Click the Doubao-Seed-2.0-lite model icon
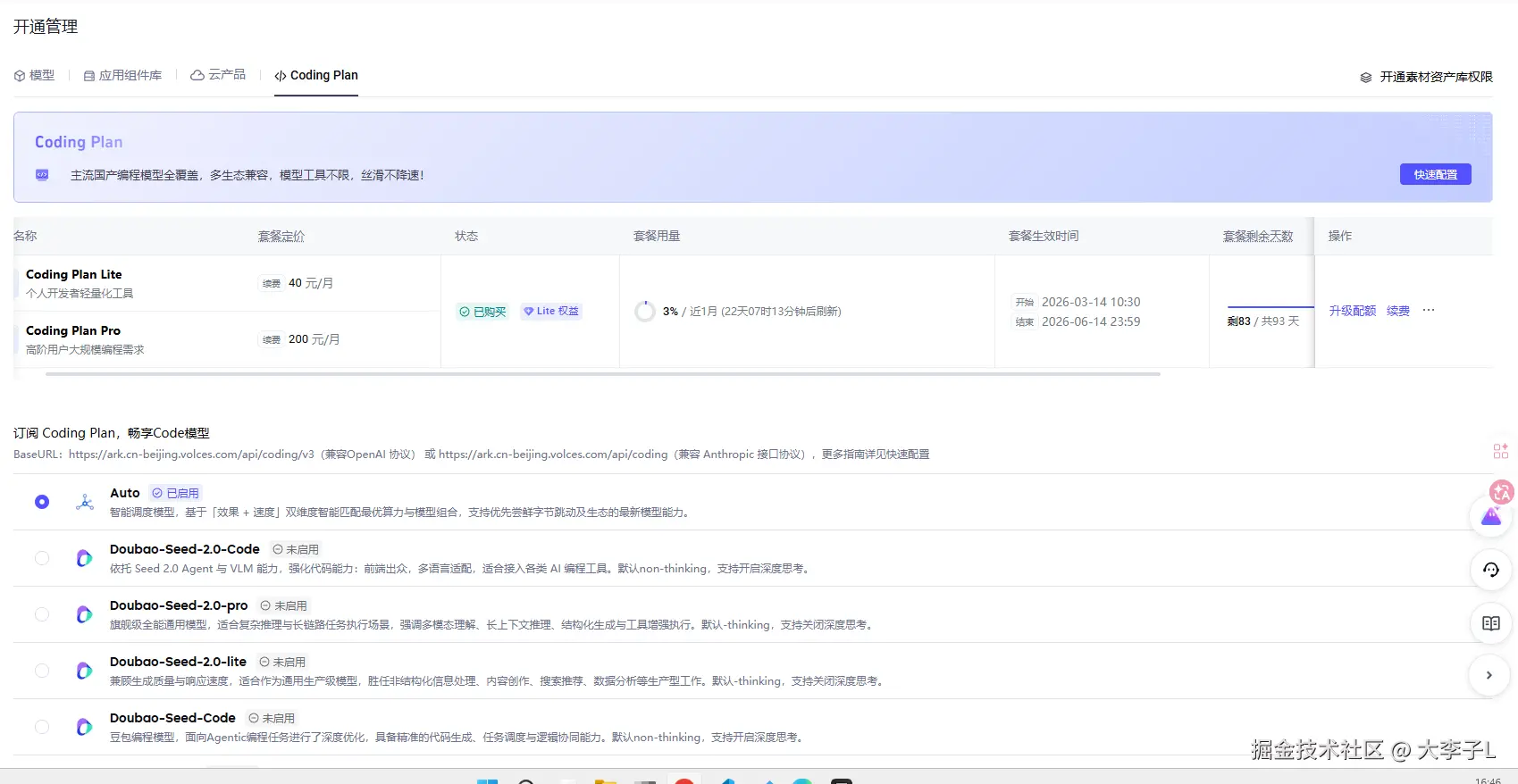This screenshot has height=784, width=1518. click(x=84, y=671)
